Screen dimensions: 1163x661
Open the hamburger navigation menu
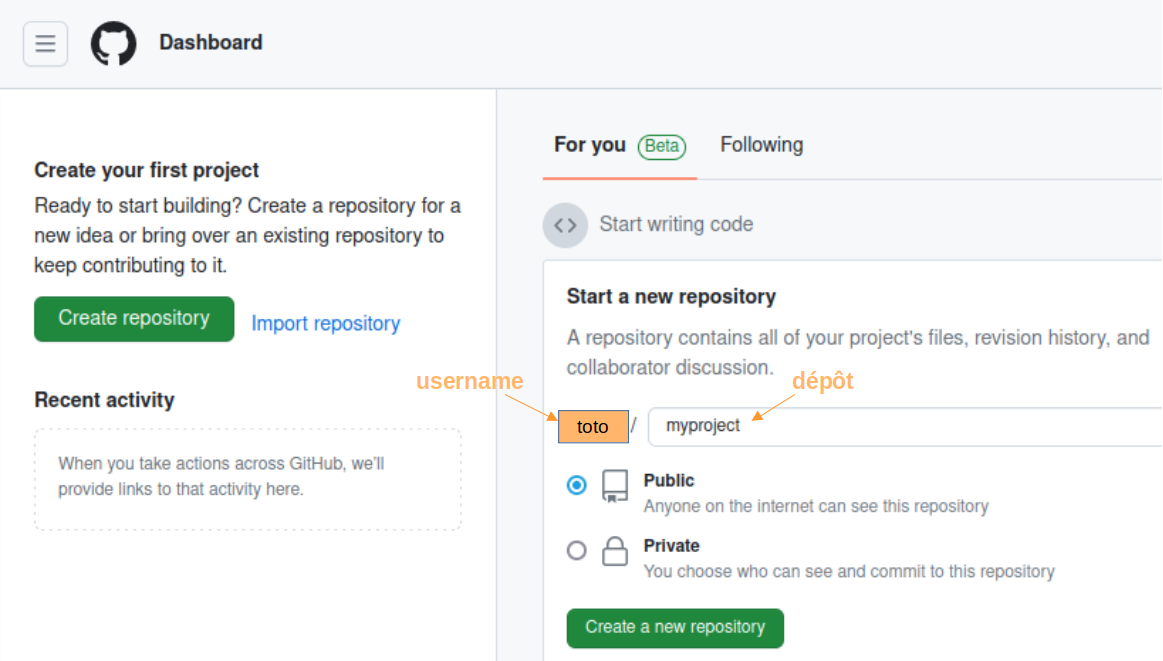click(44, 43)
